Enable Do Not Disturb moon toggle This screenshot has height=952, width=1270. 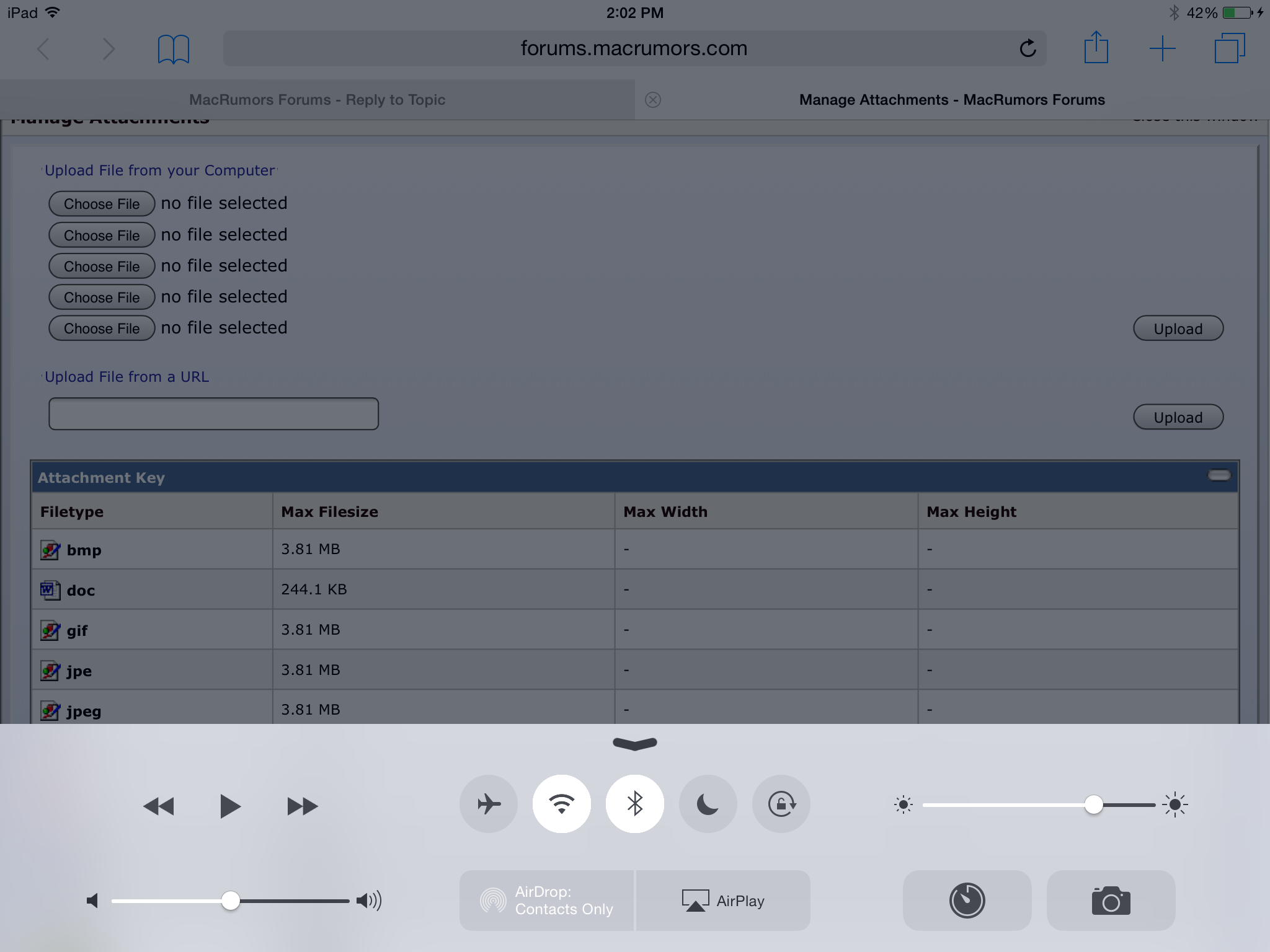click(708, 804)
